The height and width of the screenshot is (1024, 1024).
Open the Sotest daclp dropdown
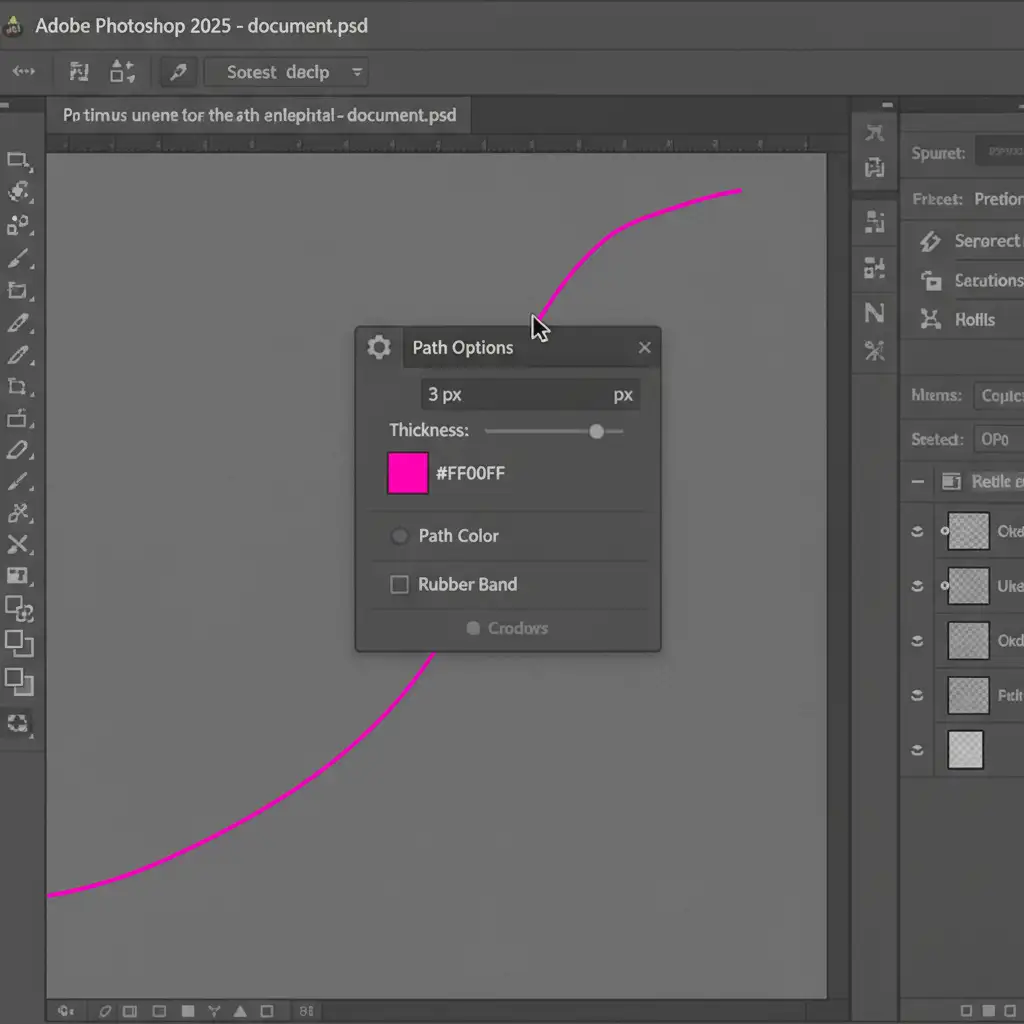click(286, 72)
